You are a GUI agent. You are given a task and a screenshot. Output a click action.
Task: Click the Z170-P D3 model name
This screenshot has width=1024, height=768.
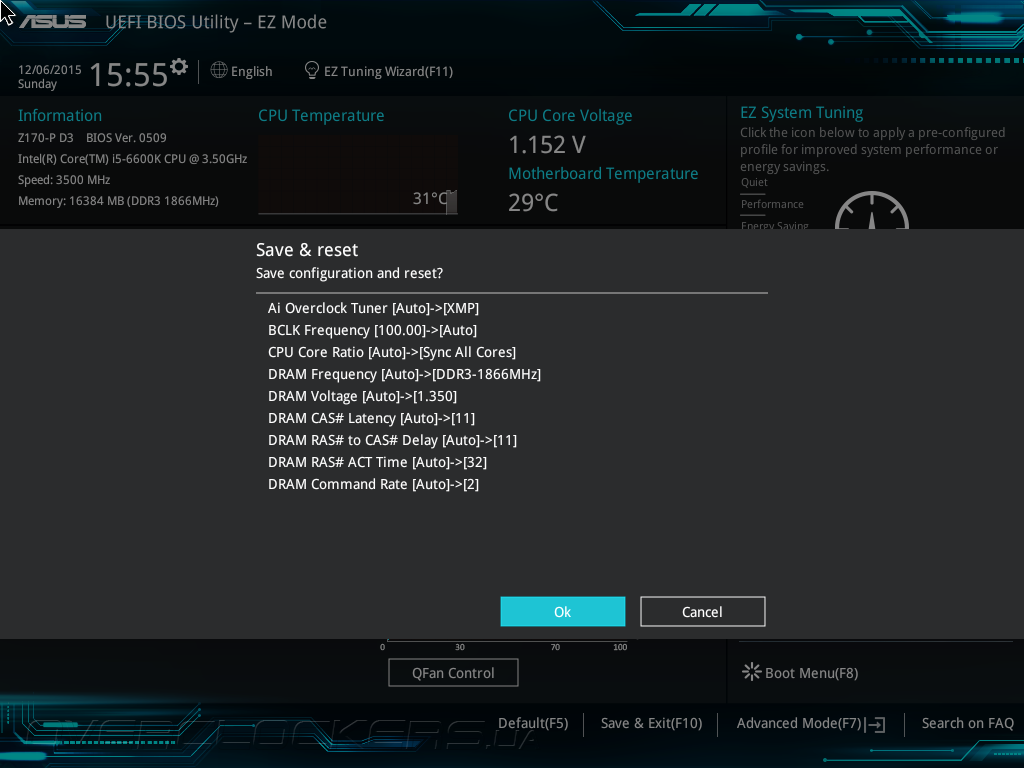[46, 138]
